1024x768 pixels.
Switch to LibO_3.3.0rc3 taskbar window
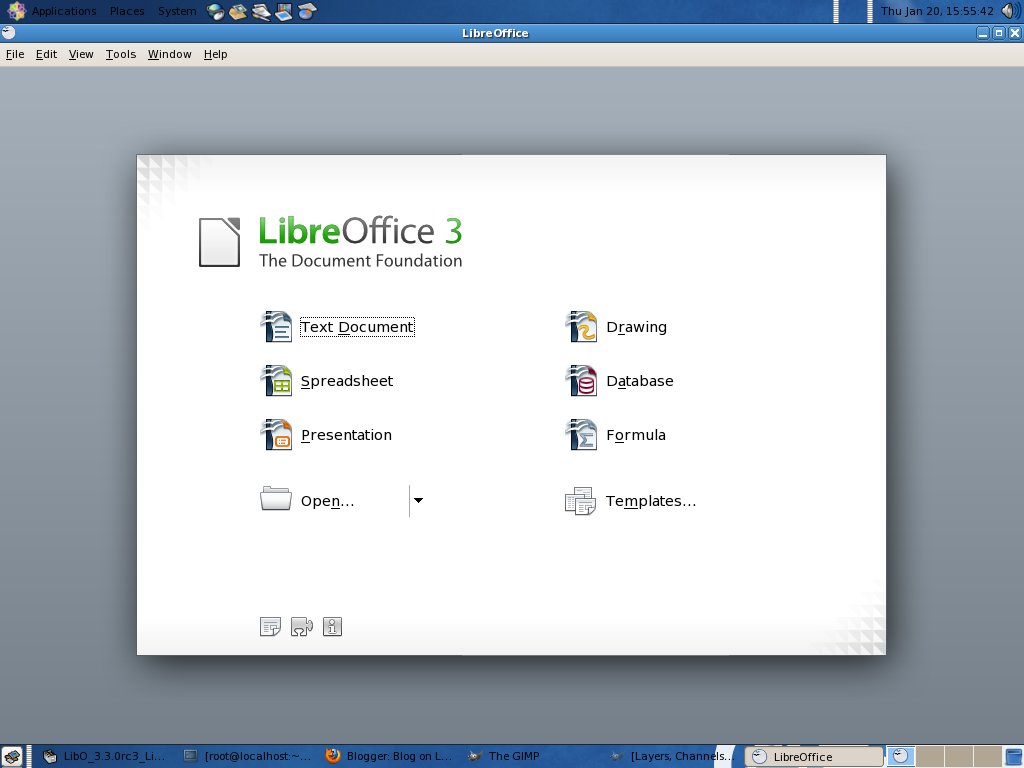point(104,756)
